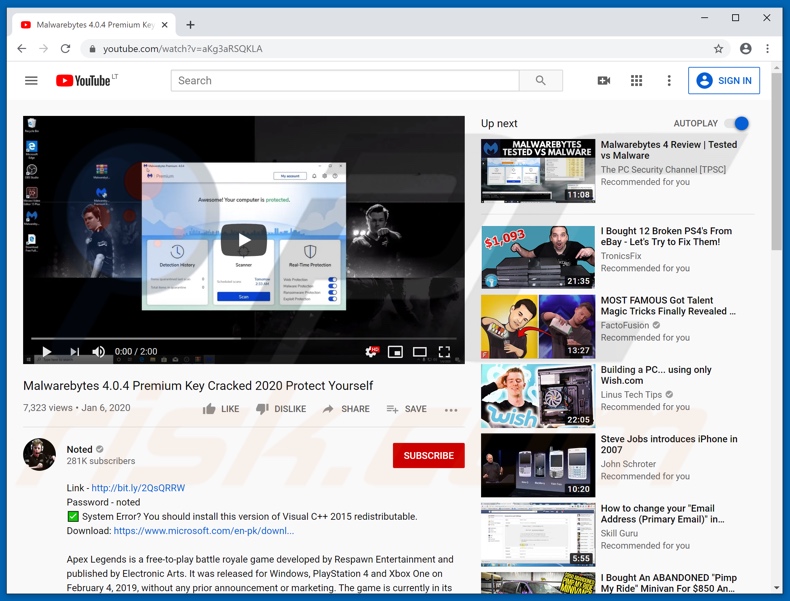This screenshot has width=790, height=601.
Task: Skip to the next video
Action: point(75,352)
